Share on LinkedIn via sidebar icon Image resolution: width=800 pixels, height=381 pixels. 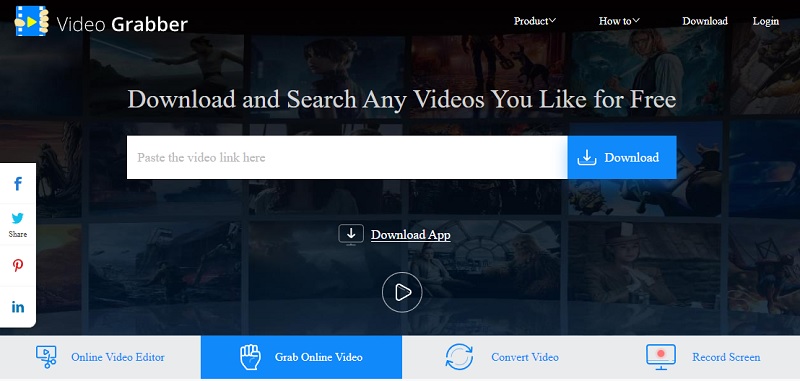[x=18, y=307]
